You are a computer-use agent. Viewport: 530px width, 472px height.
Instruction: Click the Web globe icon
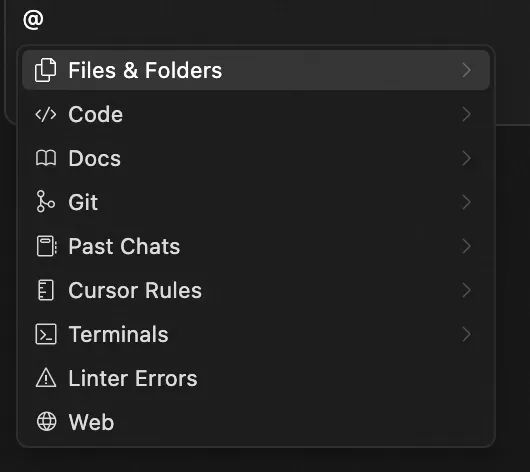tap(46, 422)
